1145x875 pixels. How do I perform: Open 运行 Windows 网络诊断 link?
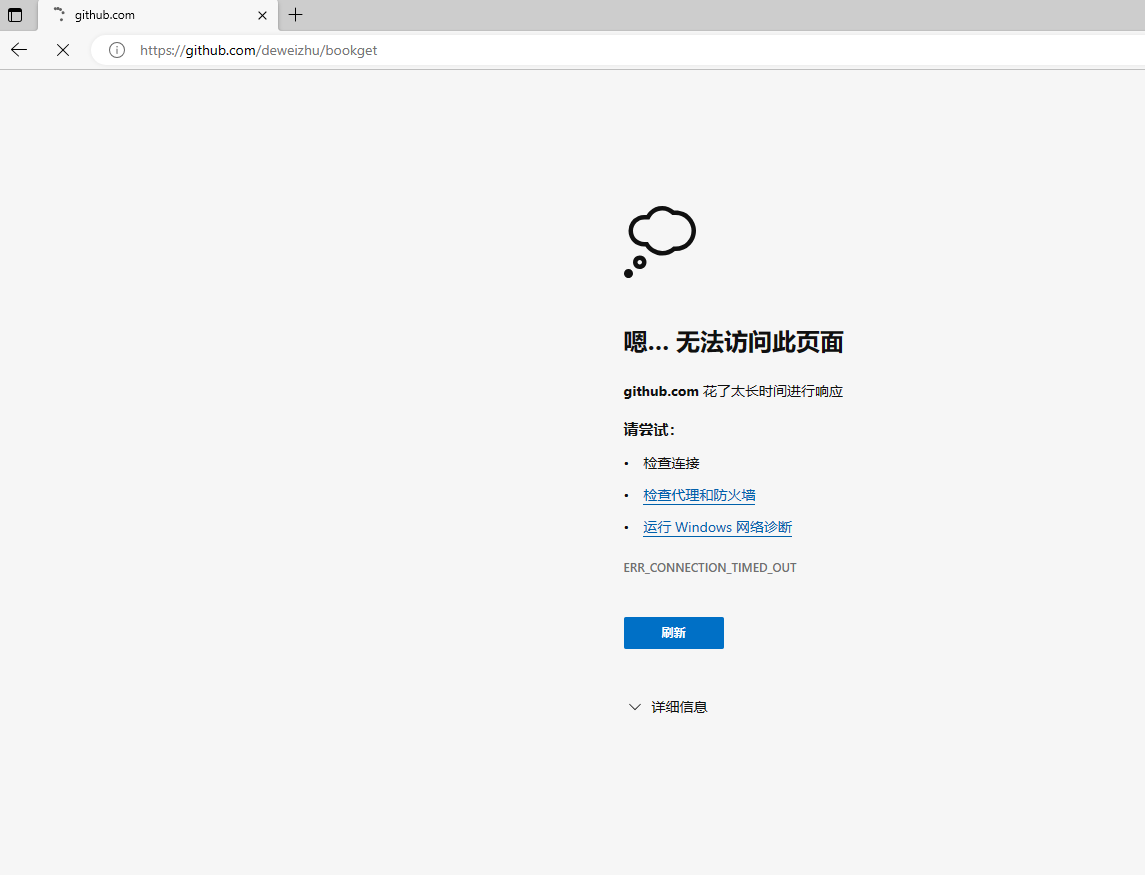tap(717, 527)
